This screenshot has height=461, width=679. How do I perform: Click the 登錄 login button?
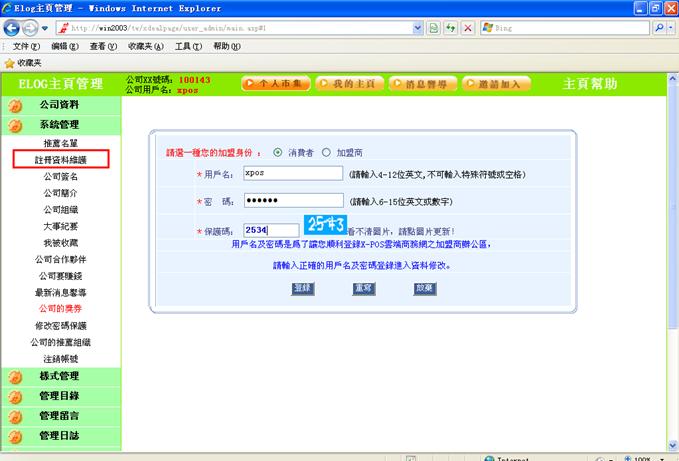pyautogui.click(x=302, y=288)
